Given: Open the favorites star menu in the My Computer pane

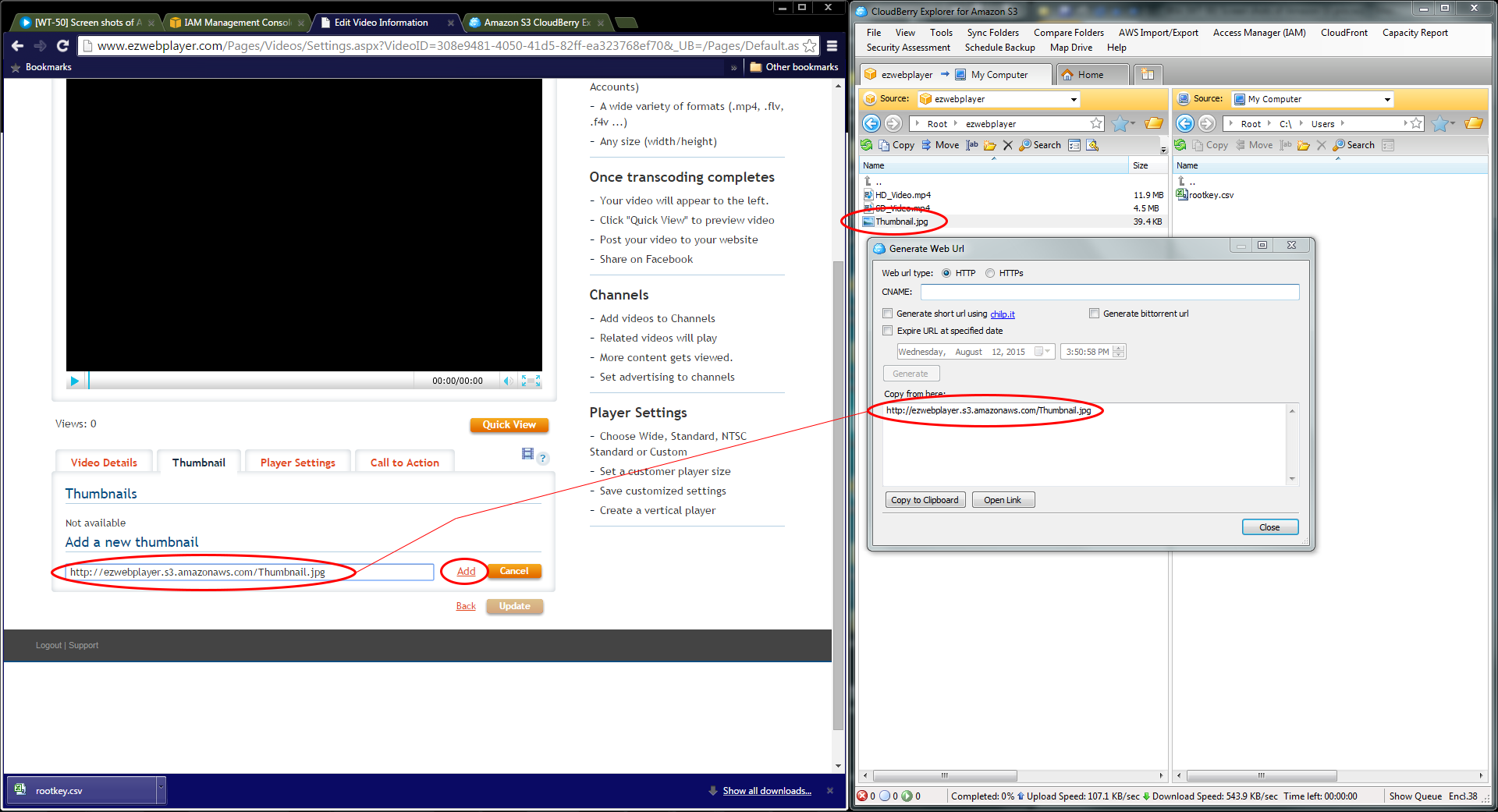Looking at the screenshot, I should [1443, 123].
